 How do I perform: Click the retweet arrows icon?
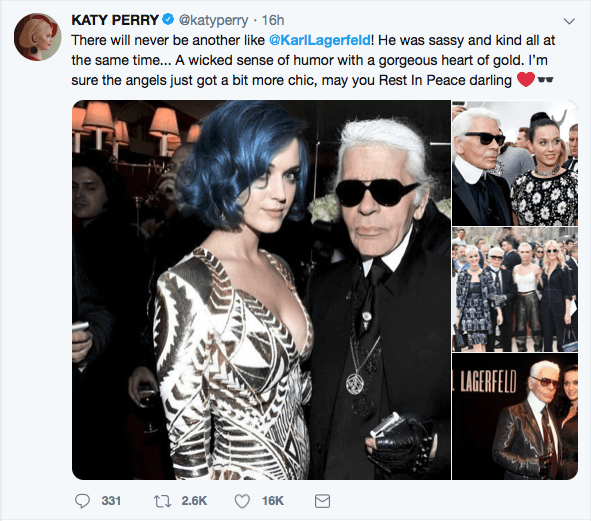click(162, 501)
